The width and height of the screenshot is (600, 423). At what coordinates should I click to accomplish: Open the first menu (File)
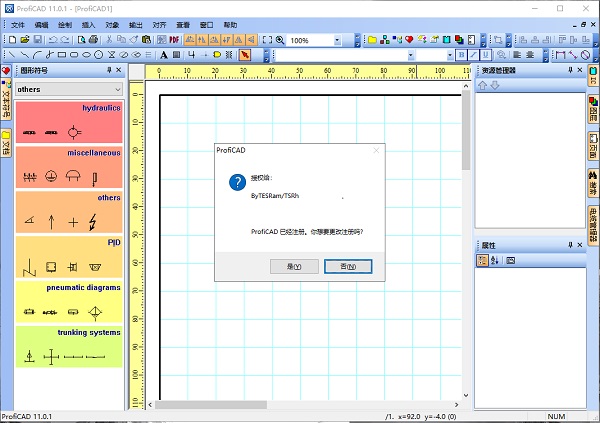(x=18, y=25)
